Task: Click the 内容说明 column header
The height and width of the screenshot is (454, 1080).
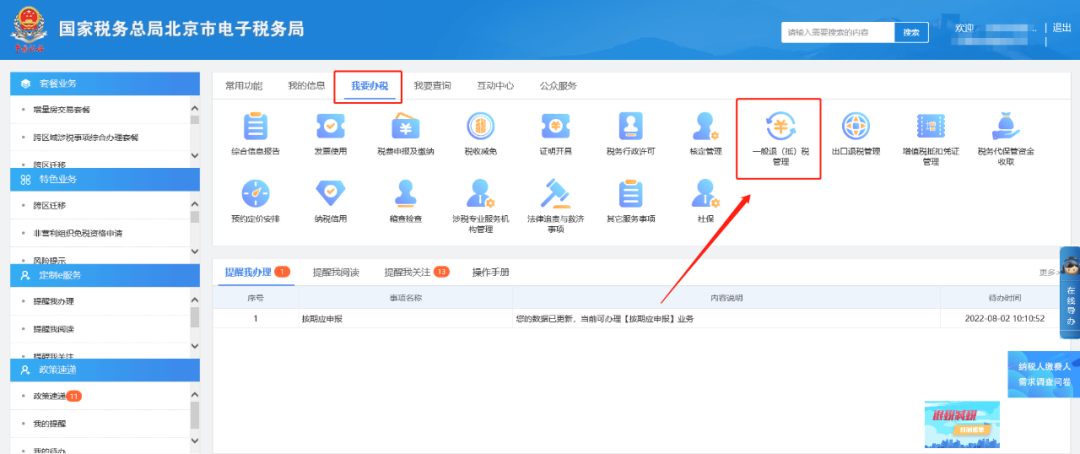Action: point(726,298)
